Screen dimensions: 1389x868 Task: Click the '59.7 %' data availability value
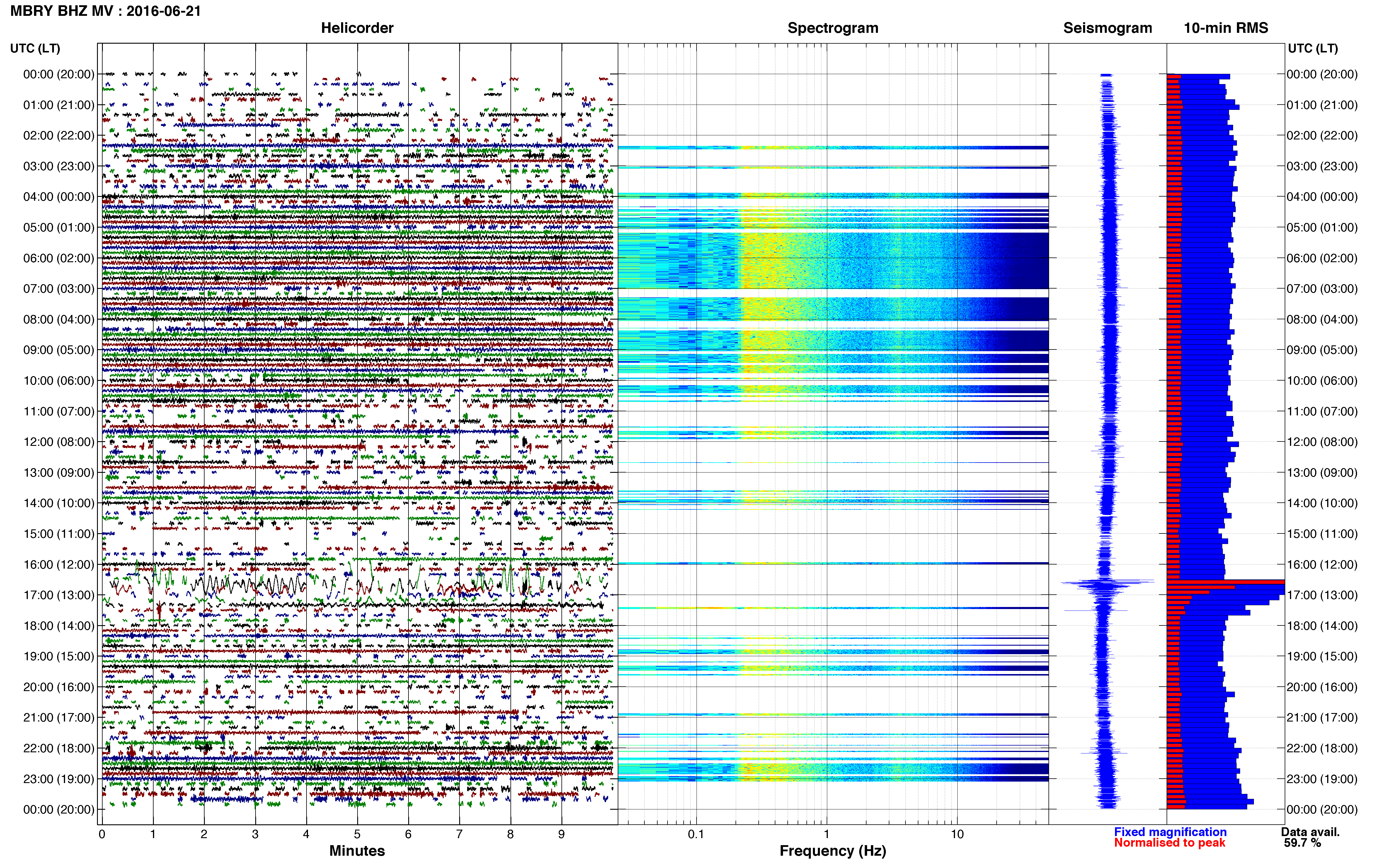[1302, 843]
